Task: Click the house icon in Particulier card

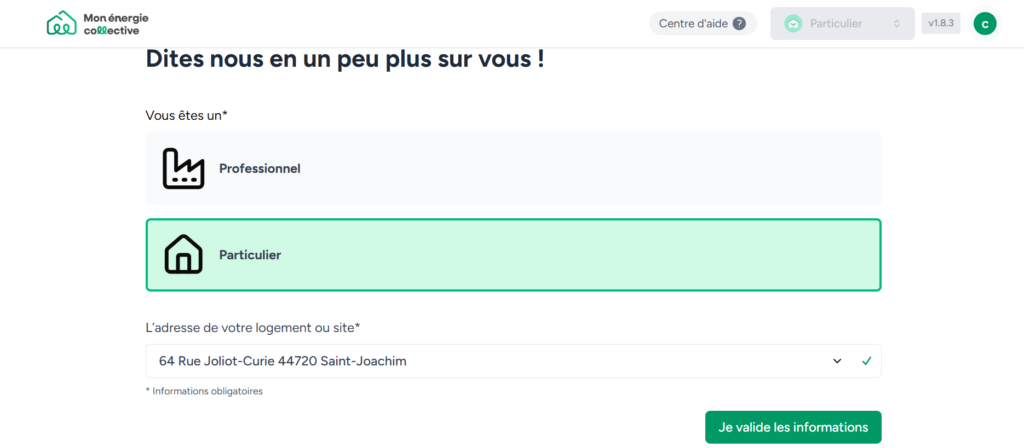Action: pos(183,255)
